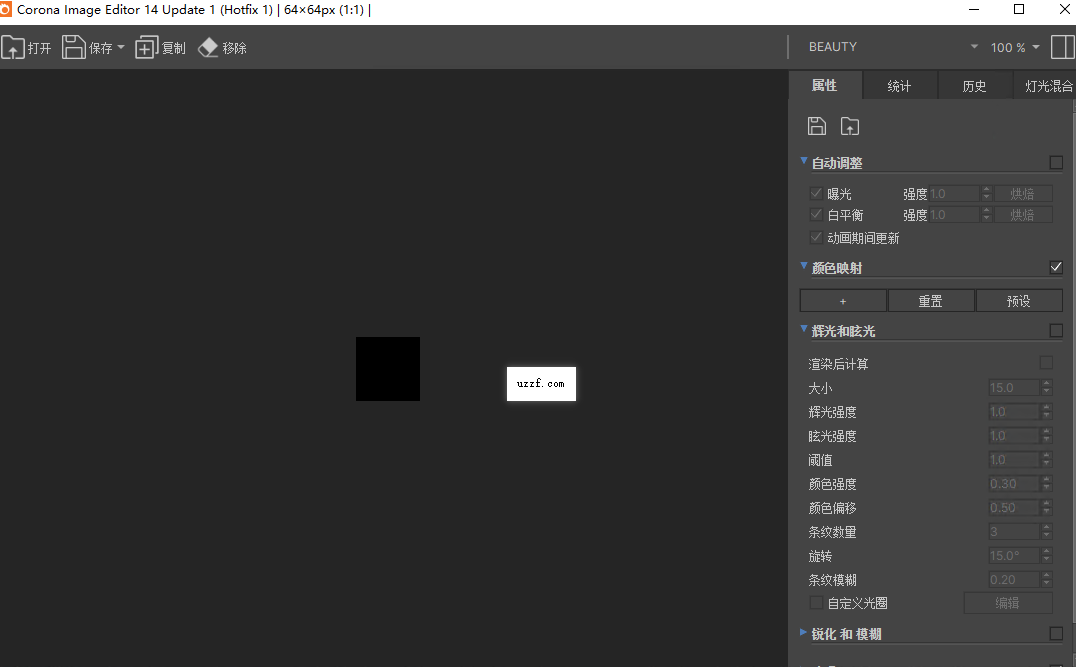1076x667 pixels.
Task: Click the load-preset folder icon in Properties panel
Action: (x=849, y=126)
